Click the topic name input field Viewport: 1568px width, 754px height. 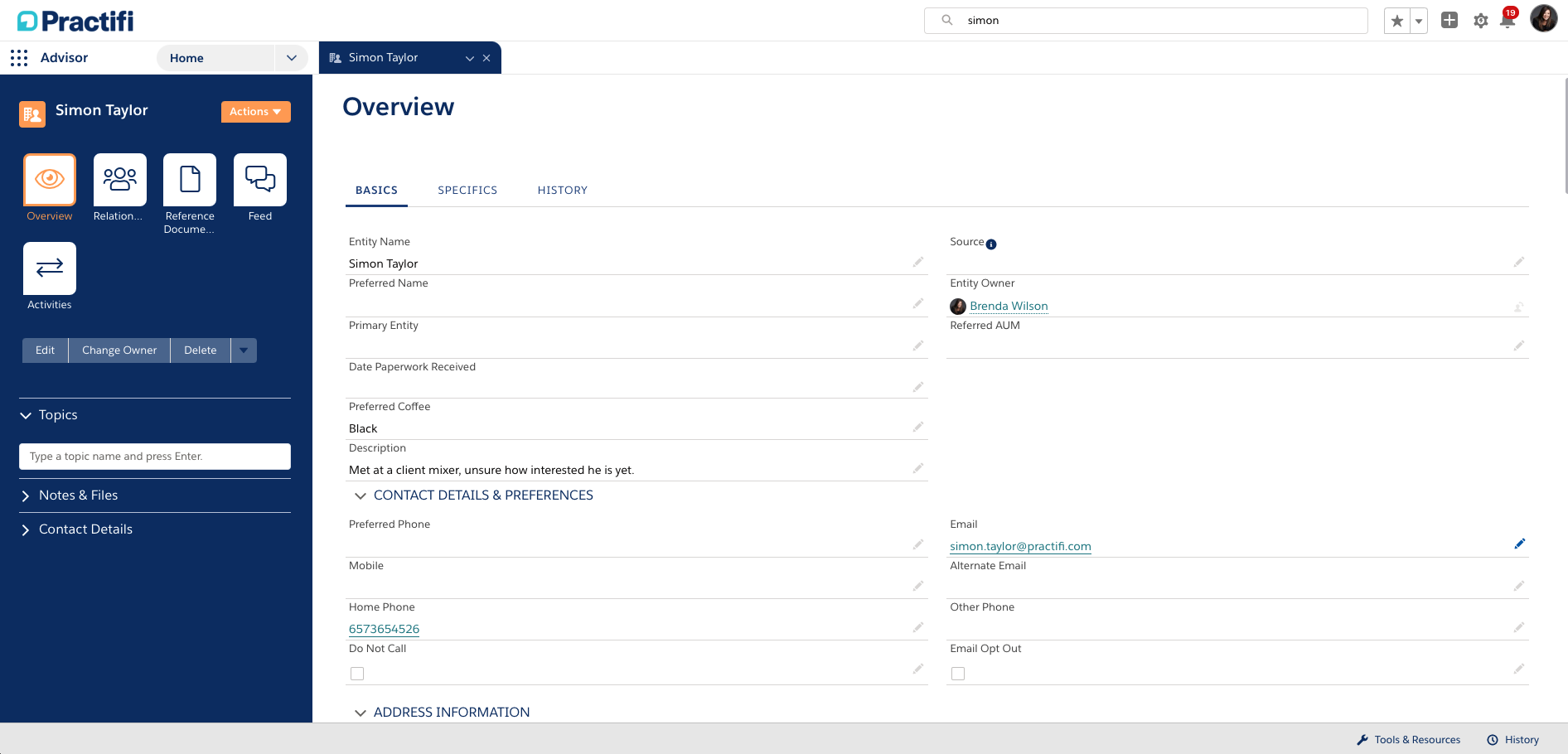tap(155, 457)
